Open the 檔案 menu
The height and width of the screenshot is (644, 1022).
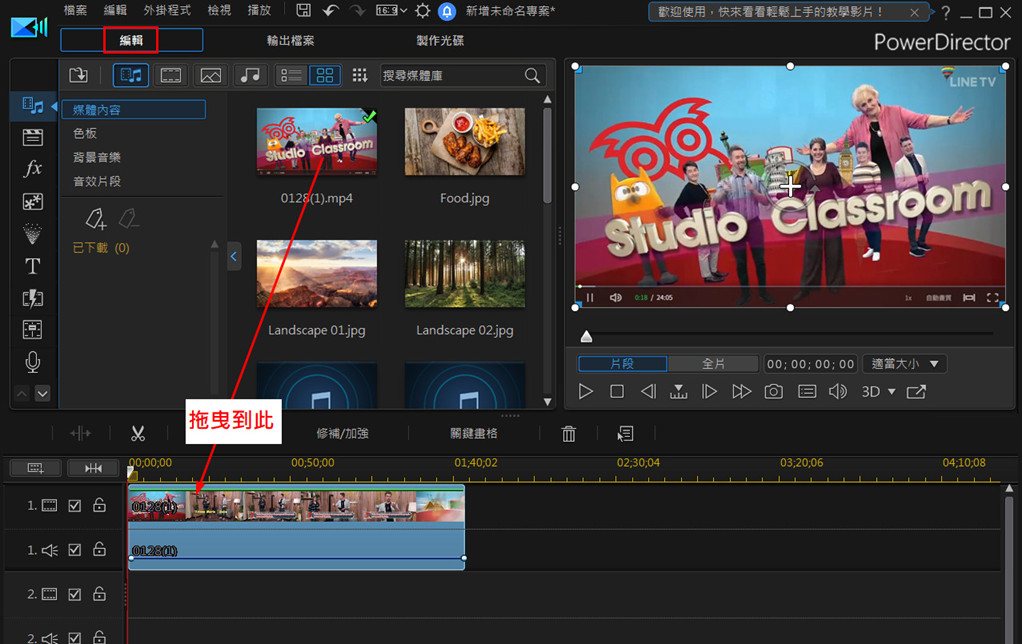pyautogui.click(x=75, y=11)
